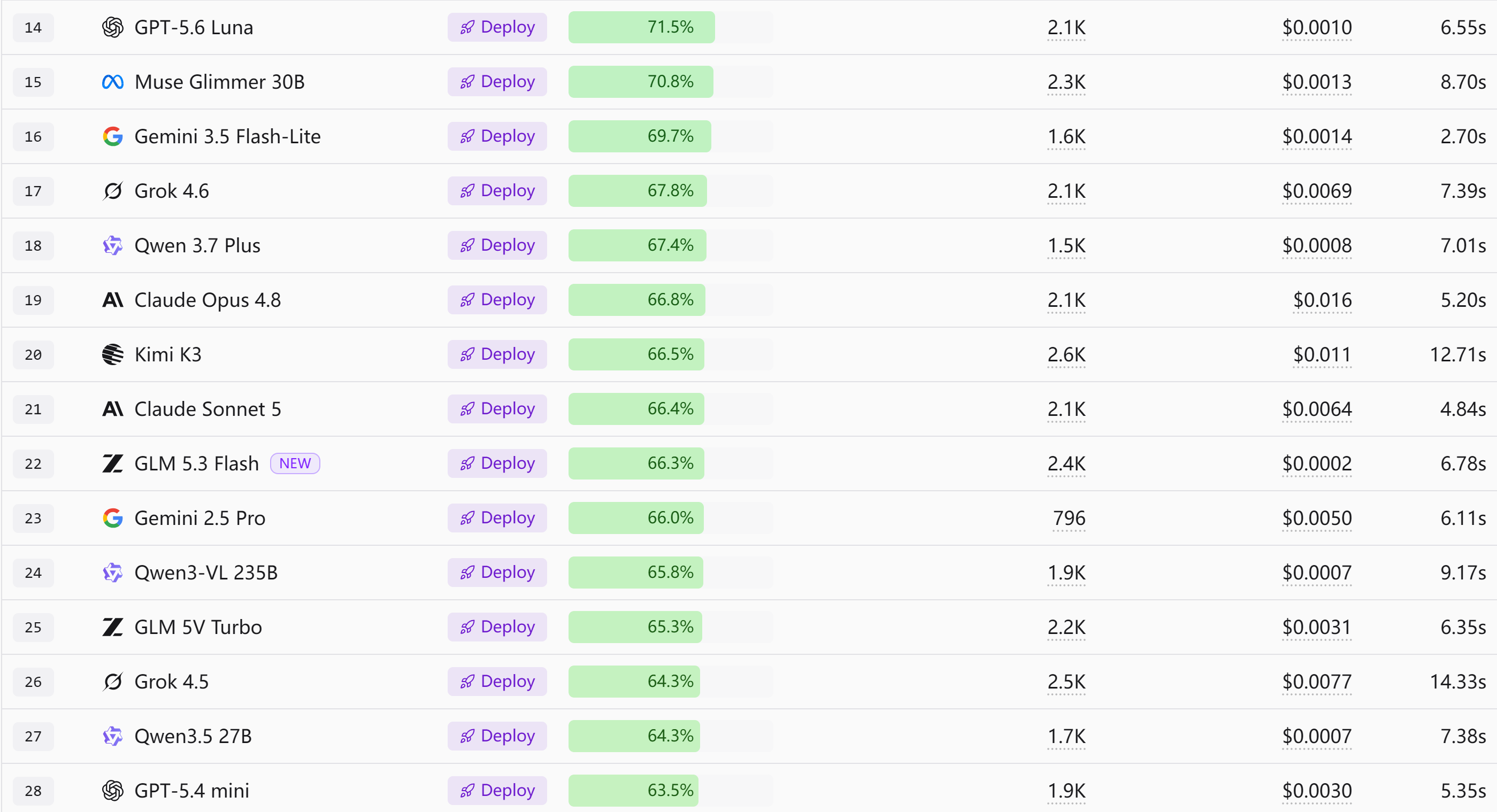Deploy the Gemini 2.5 Pro model
This screenshot has height=812, width=1497.
497,518
